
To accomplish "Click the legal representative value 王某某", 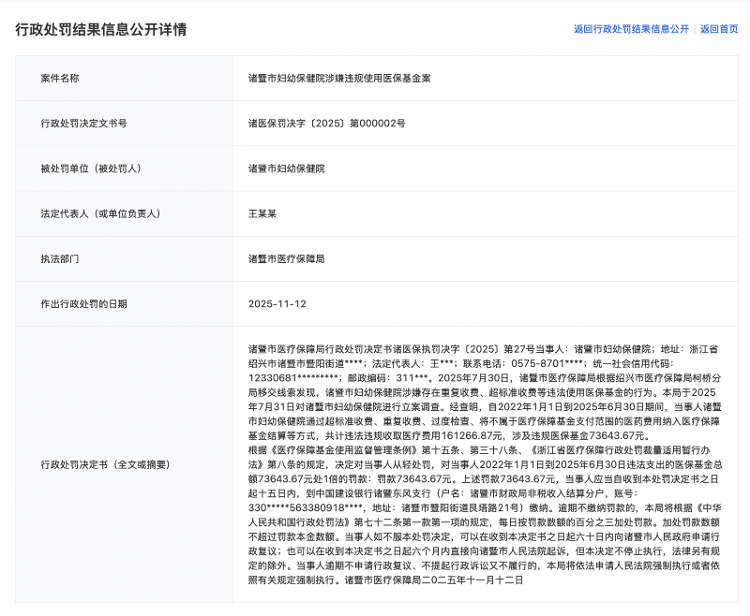I will pyautogui.click(x=263, y=213).
